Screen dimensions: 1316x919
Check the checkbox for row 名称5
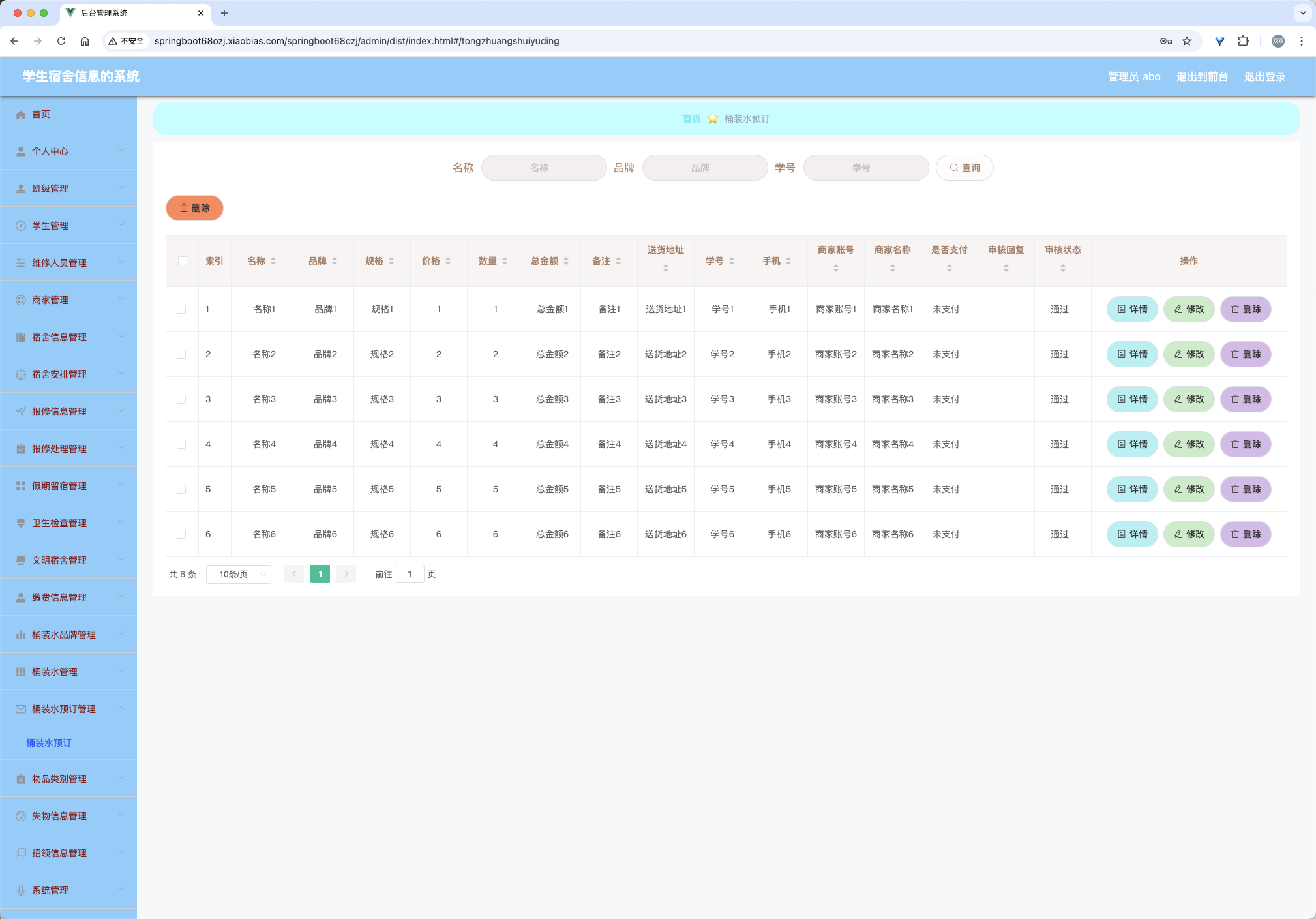181,489
